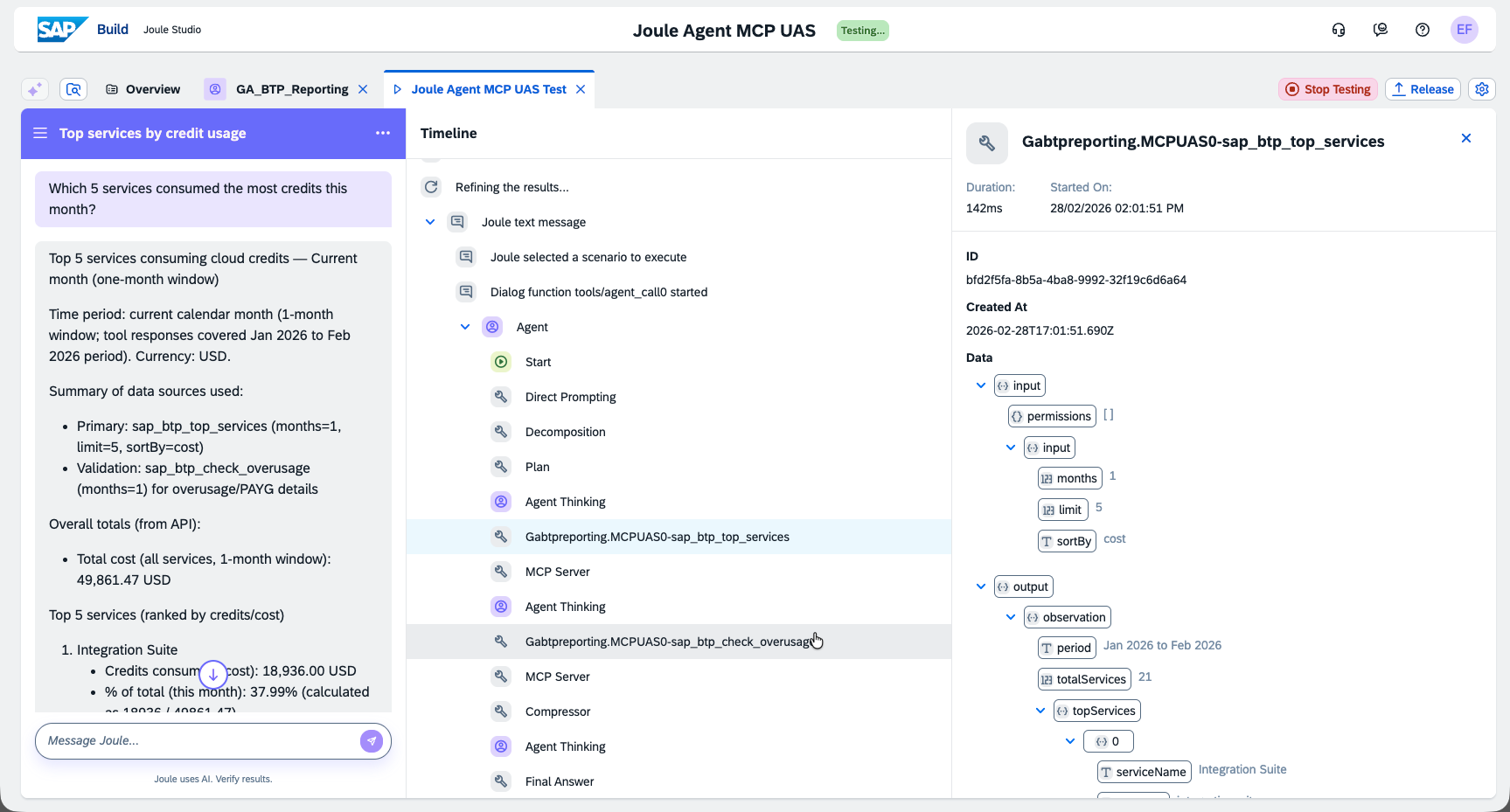Click the Refining the results refresh icon
This screenshot has width=1510, height=812.
[x=431, y=187]
